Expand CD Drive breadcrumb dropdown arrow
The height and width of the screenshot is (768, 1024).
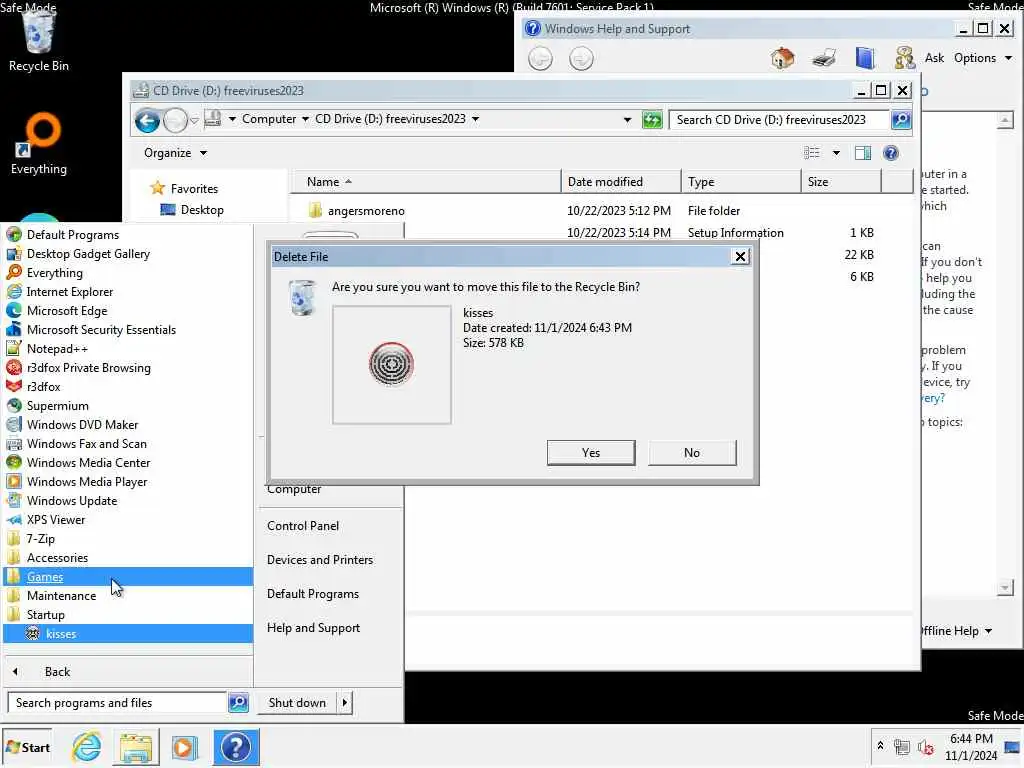(x=475, y=119)
